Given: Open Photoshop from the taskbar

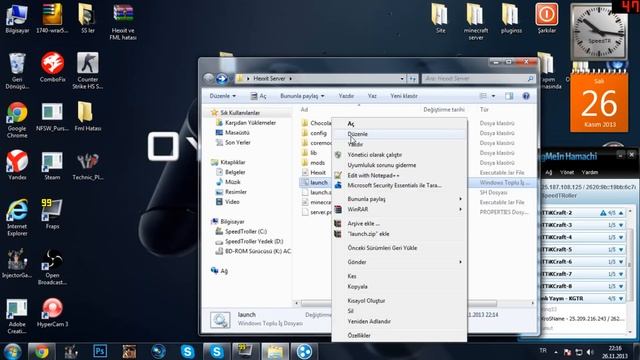Looking at the screenshot, I should (100, 351).
